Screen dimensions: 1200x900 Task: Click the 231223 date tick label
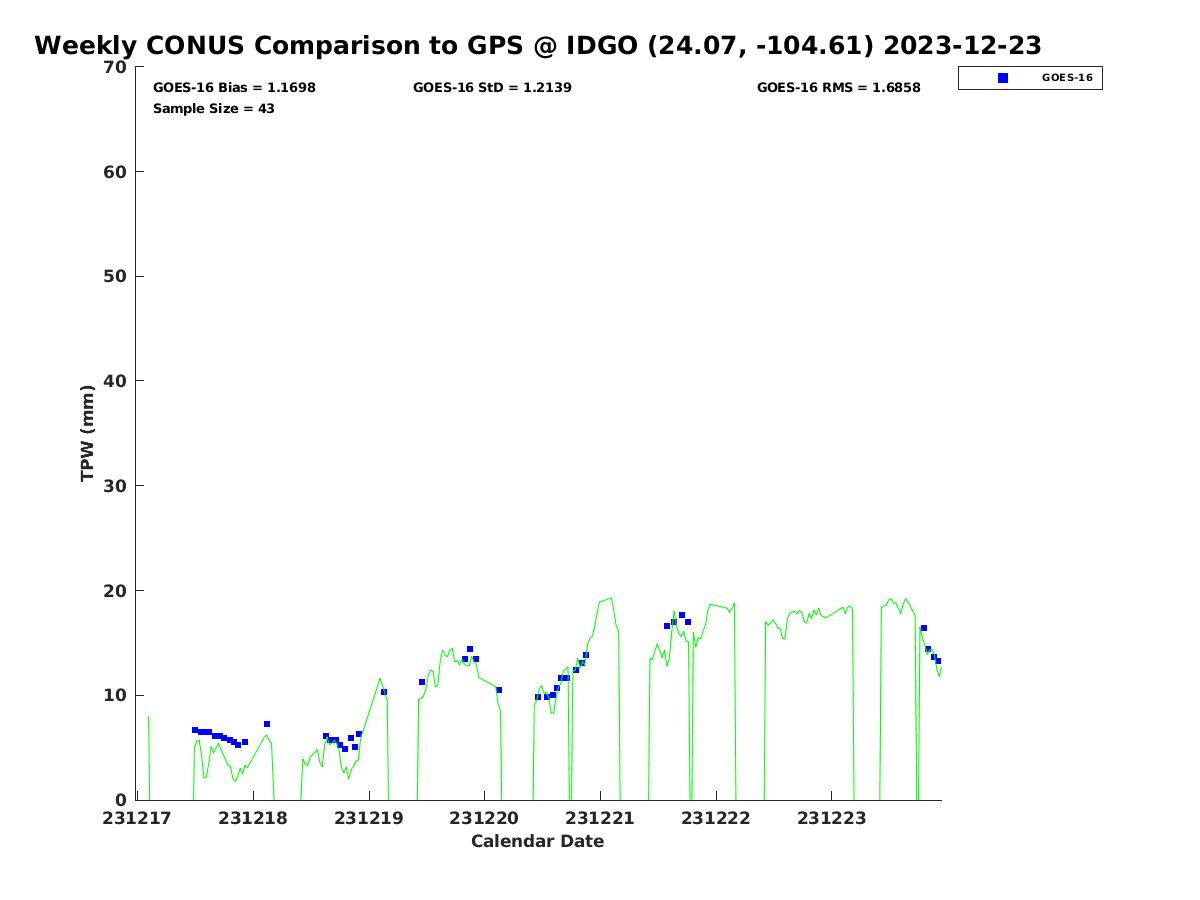tap(831, 818)
